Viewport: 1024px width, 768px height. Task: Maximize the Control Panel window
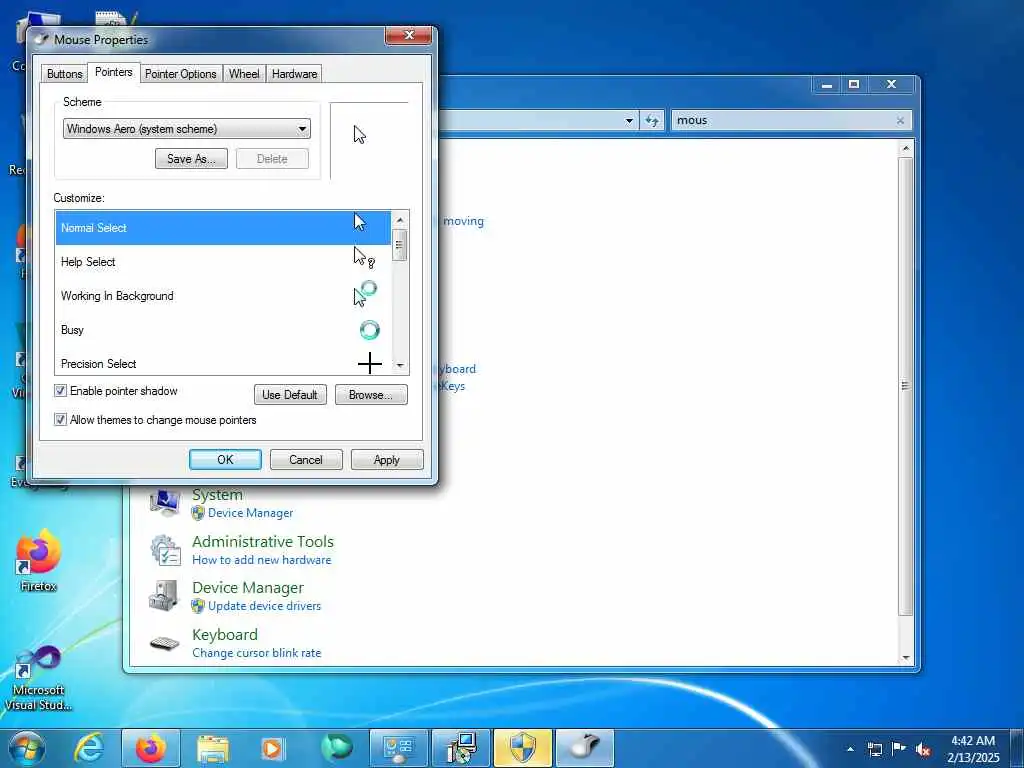click(854, 84)
